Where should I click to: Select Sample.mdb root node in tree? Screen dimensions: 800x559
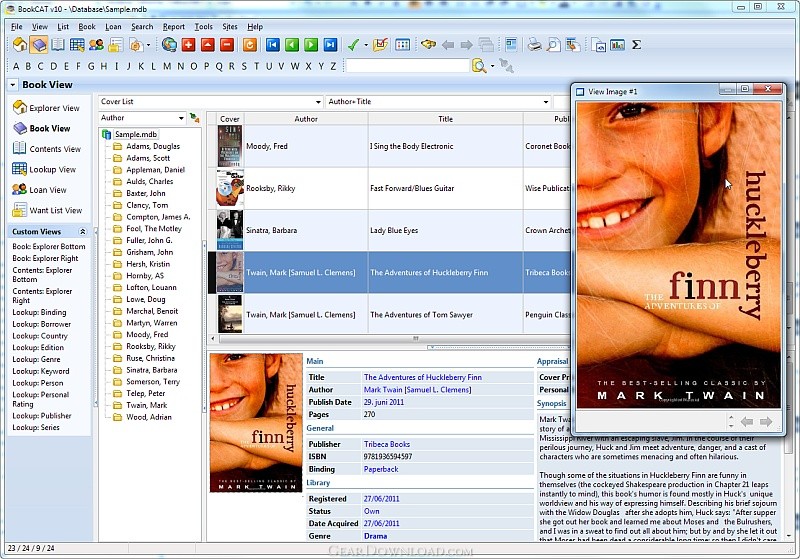pyautogui.click(x=136, y=134)
